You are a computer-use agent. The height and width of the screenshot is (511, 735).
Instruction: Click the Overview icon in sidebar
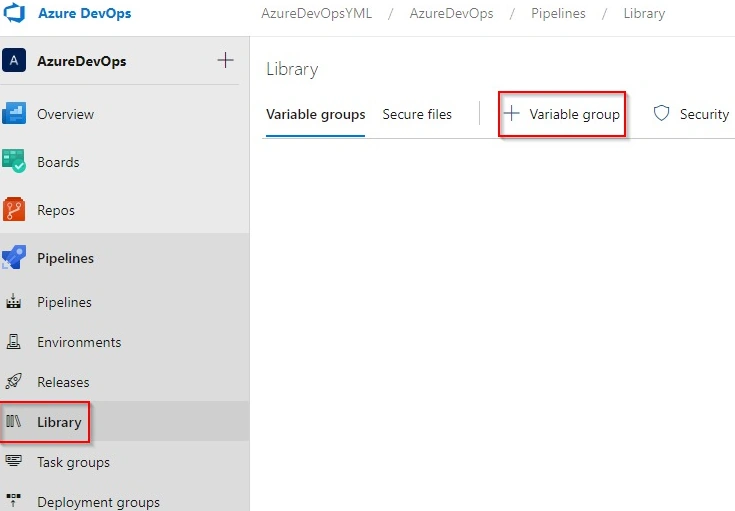click(x=14, y=113)
